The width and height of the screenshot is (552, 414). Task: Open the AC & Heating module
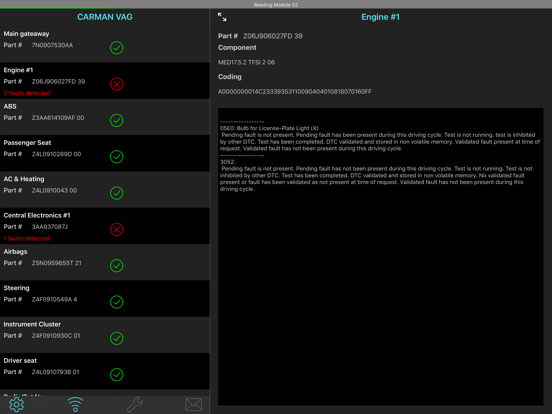coord(105,189)
